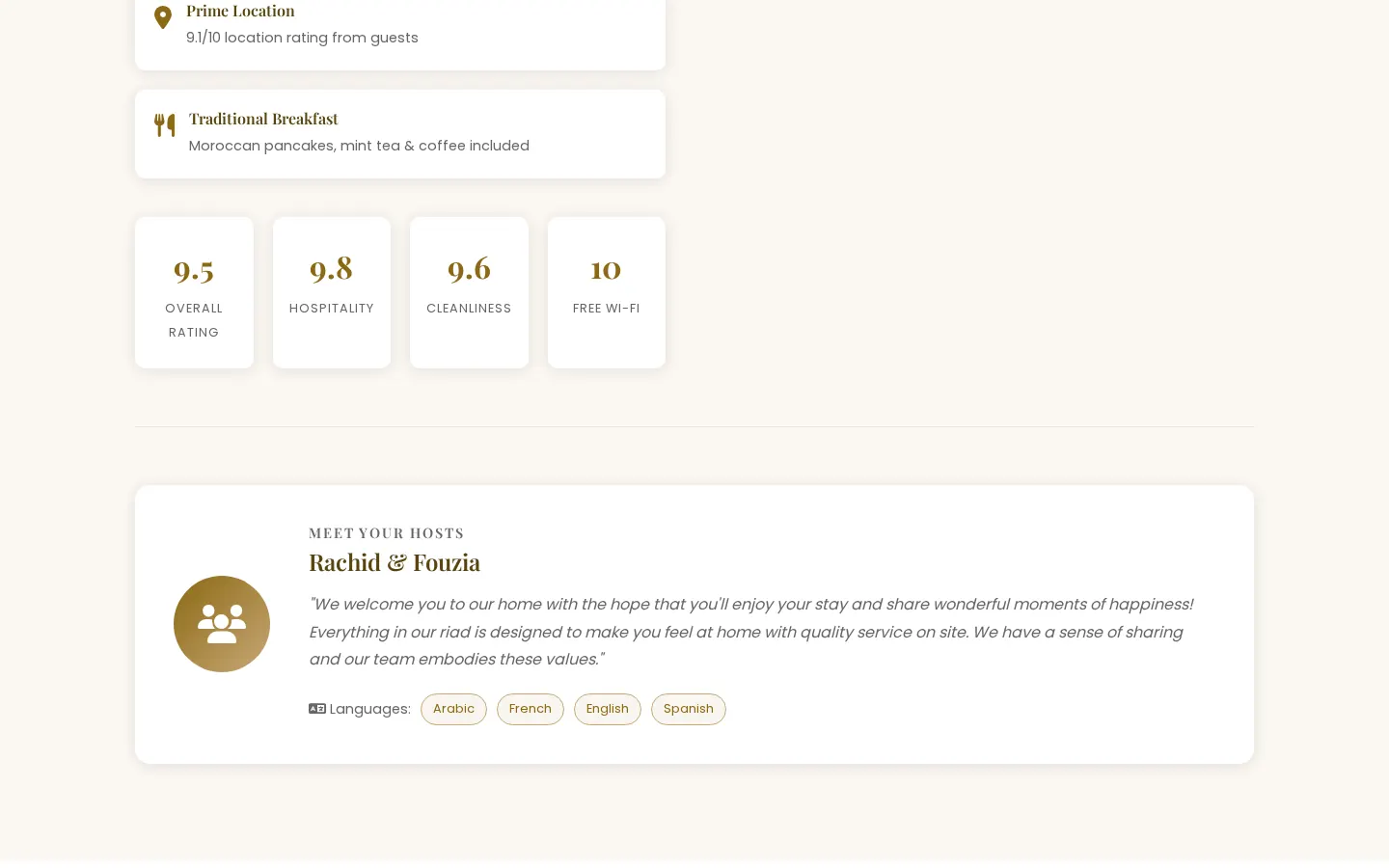
Task: Click the fork and knife breakfast icon
Action: 165,125
